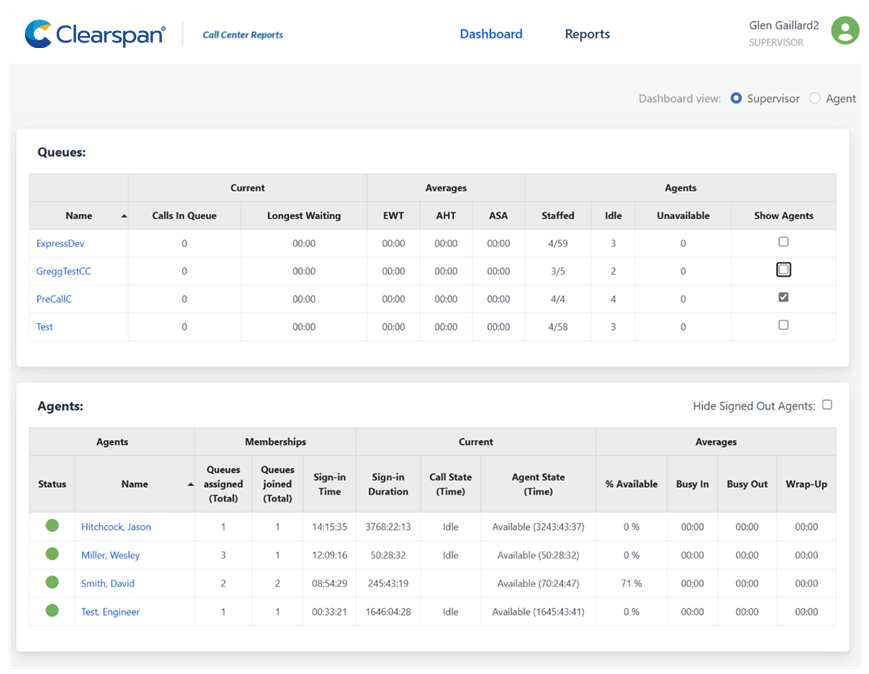Screen dimensions: 869x674
Task: Click Wesley Miller's green status indicator
Action: pos(52,554)
